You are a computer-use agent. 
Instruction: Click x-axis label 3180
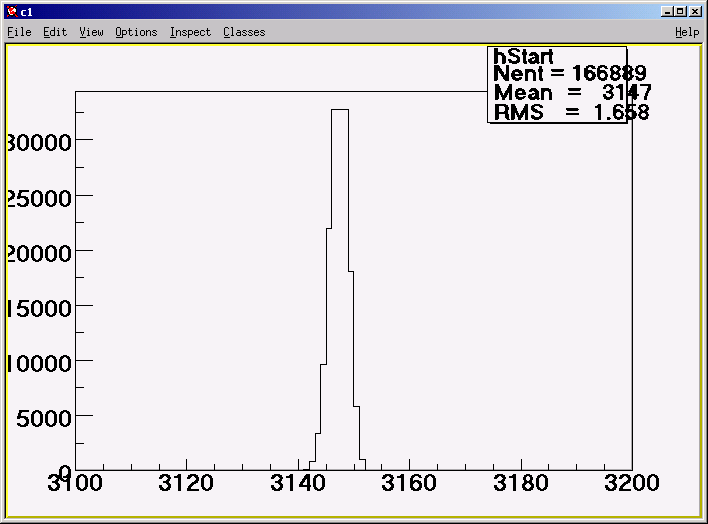click(521, 483)
